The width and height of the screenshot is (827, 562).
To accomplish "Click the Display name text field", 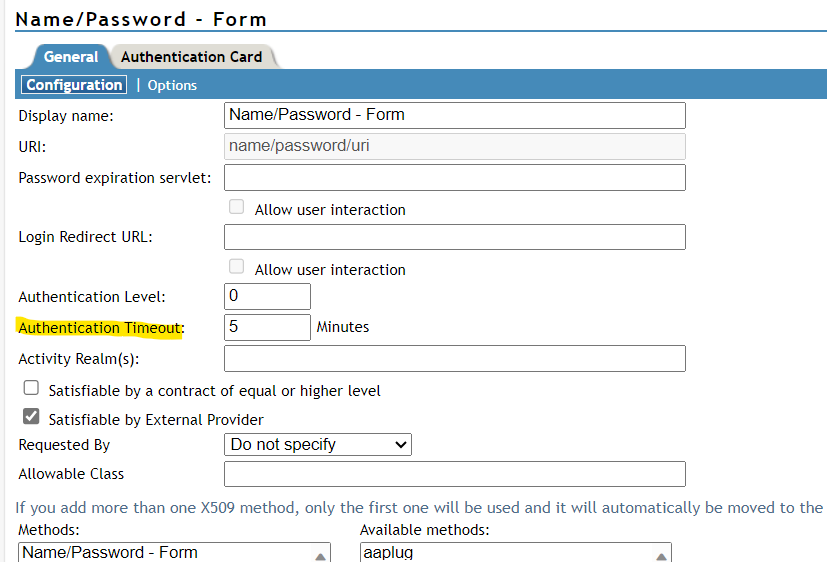I will 454,115.
